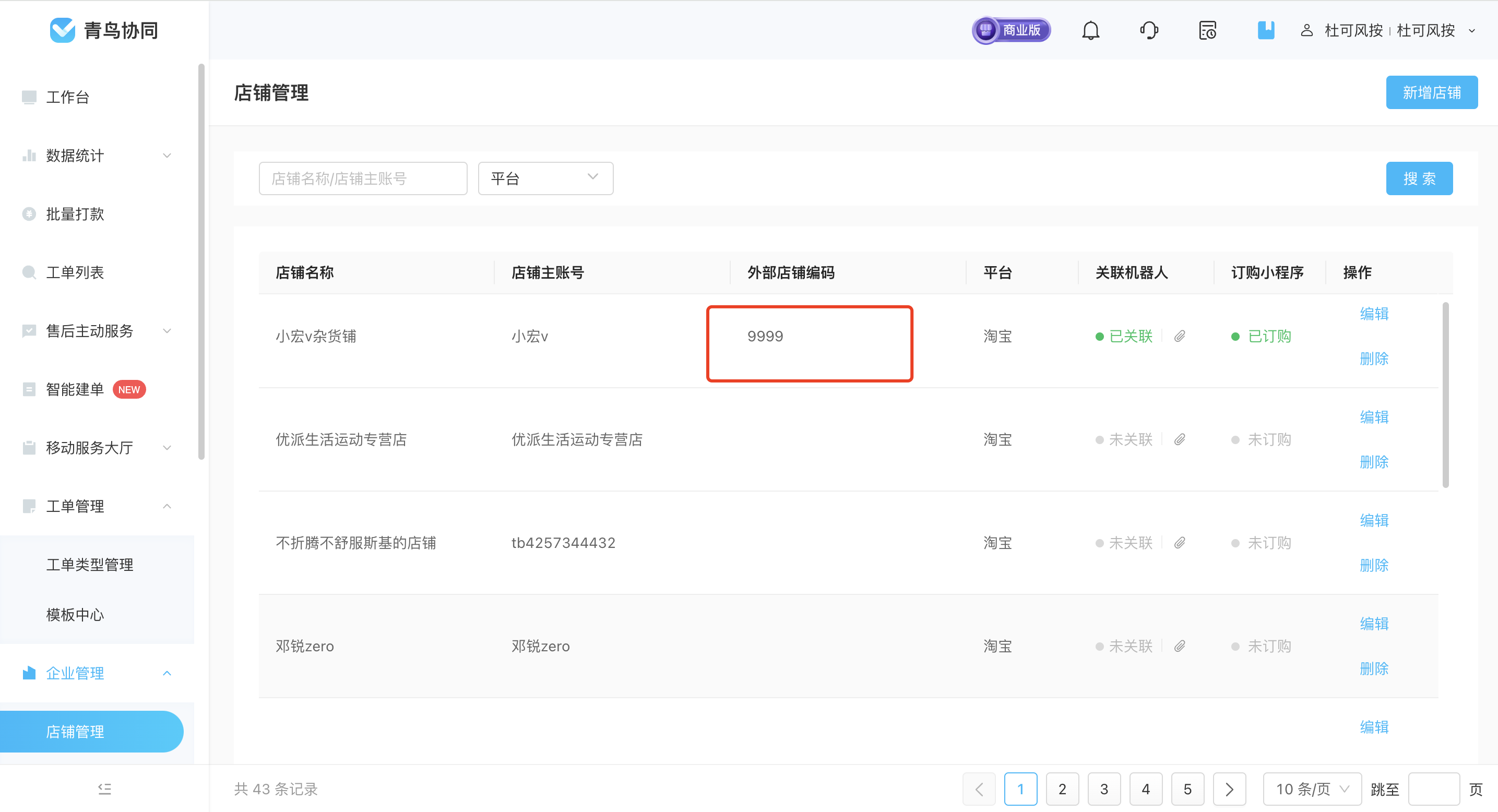Screen dimensions: 1498x812
Task: Click current page 1 in pagination
Action: coord(1020,789)
